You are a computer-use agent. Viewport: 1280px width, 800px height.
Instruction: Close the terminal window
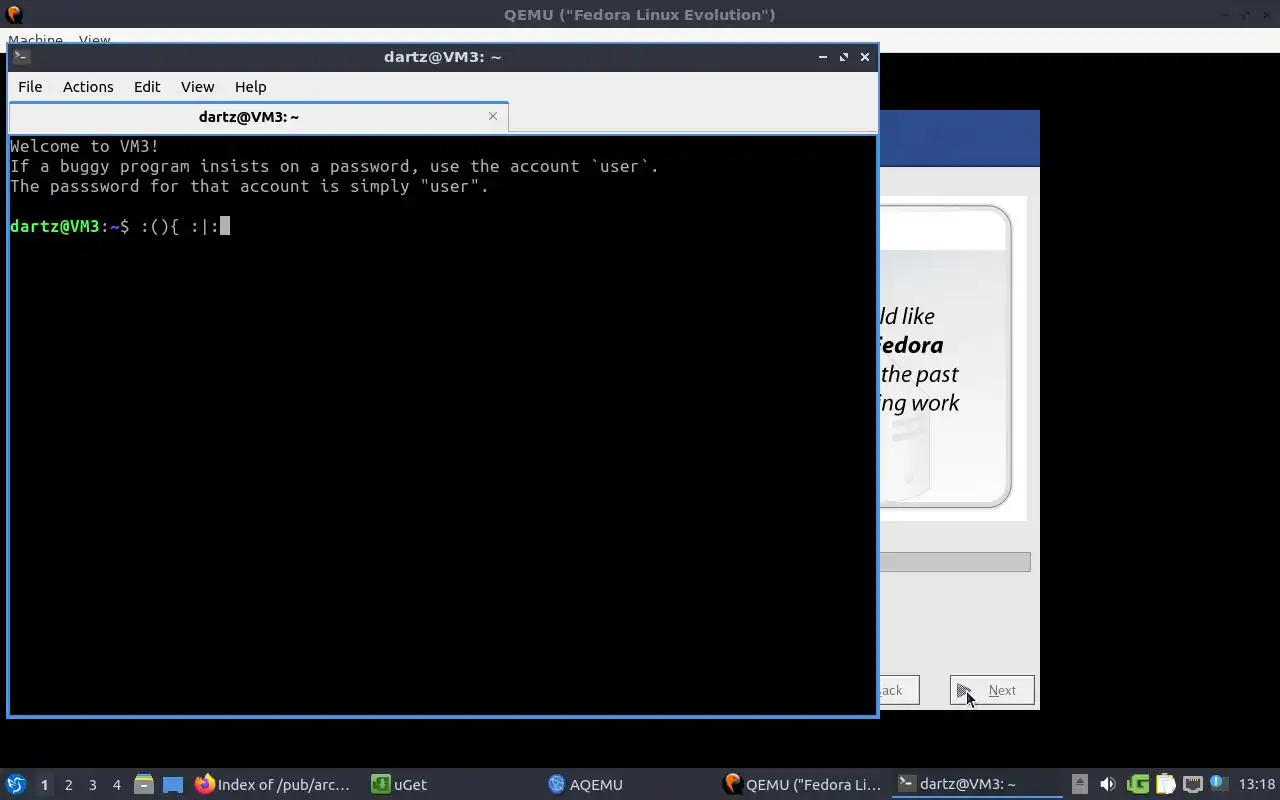pos(865,57)
